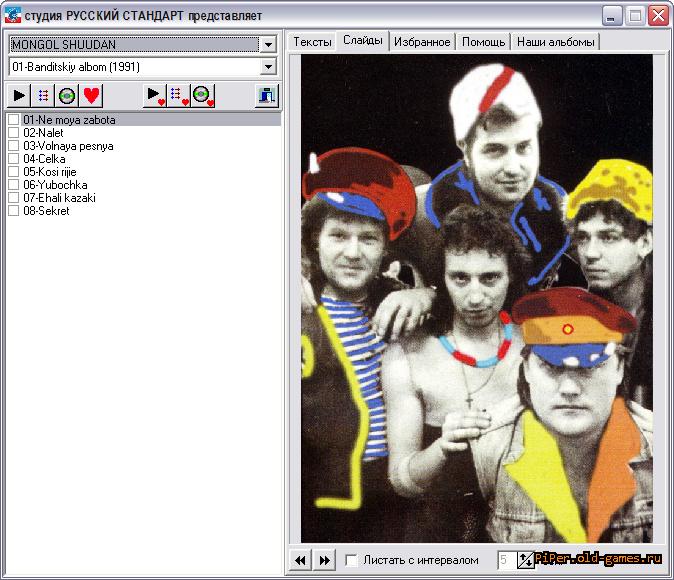
Task: Click the green disc icon without heart
Action: (67, 95)
